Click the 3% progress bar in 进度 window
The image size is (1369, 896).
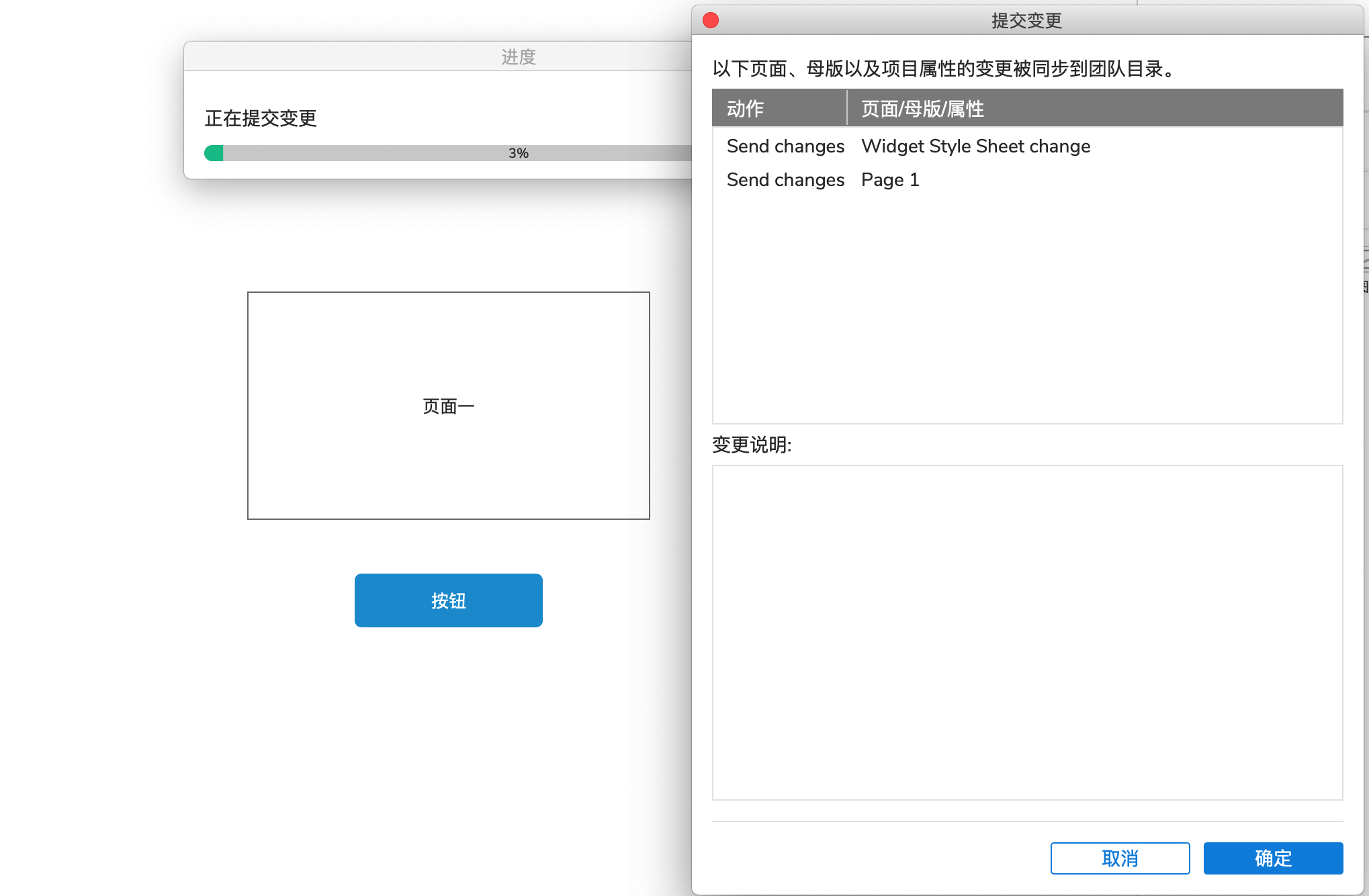point(449,153)
